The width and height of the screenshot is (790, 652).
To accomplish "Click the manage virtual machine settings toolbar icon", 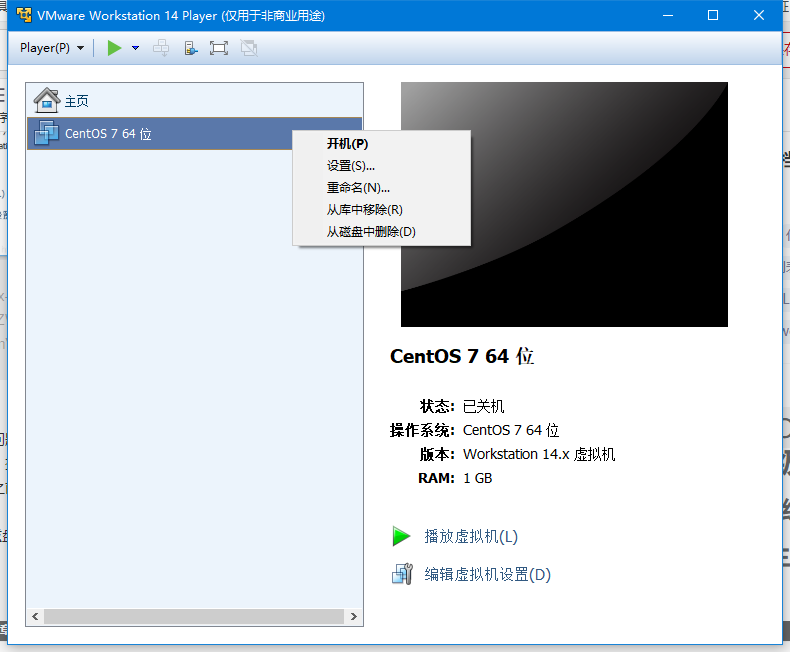I will coord(190,48).
